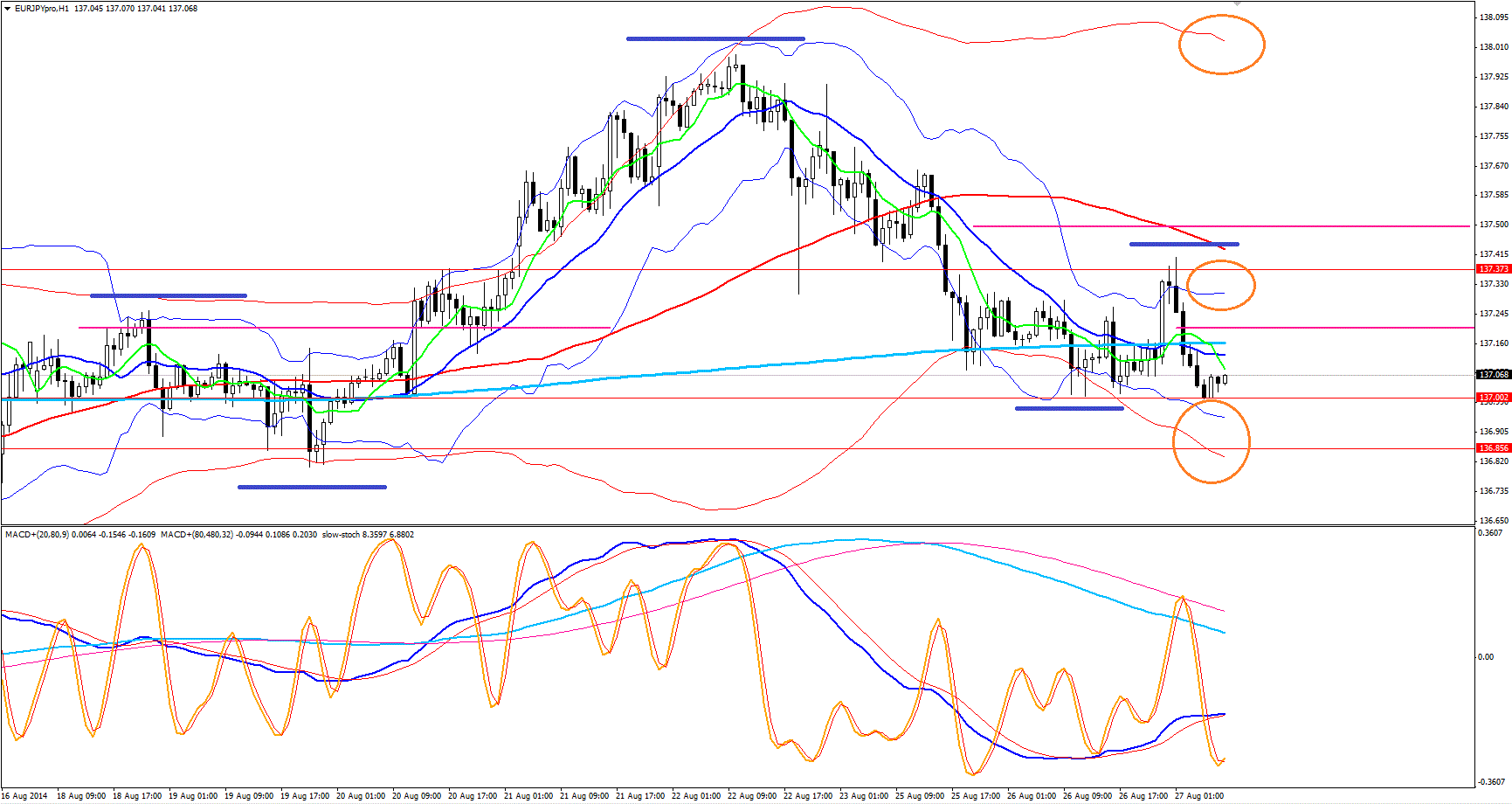The height and width of the screenshot is (804, 1512).
Task: Click the dropdown arrow beside EURJPYpro,H1
Action: click(x=9, y=9)
